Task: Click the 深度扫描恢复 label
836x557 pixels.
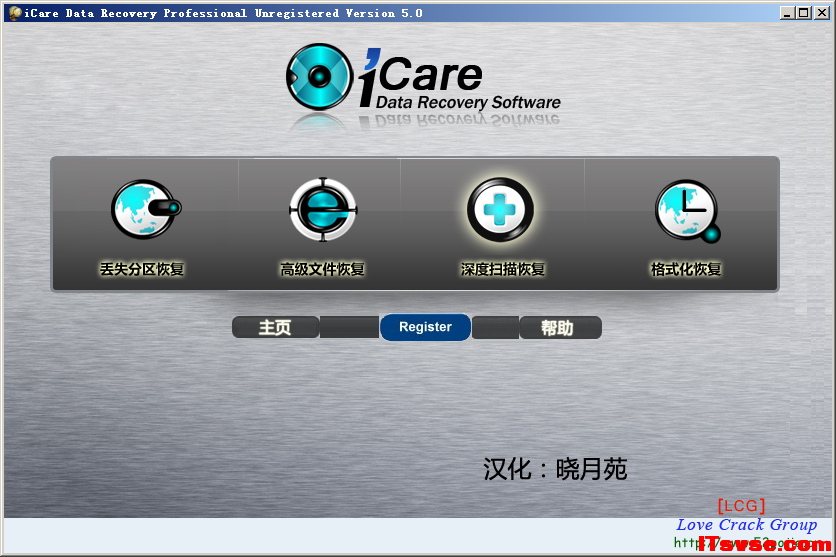Action: point(503,269)
